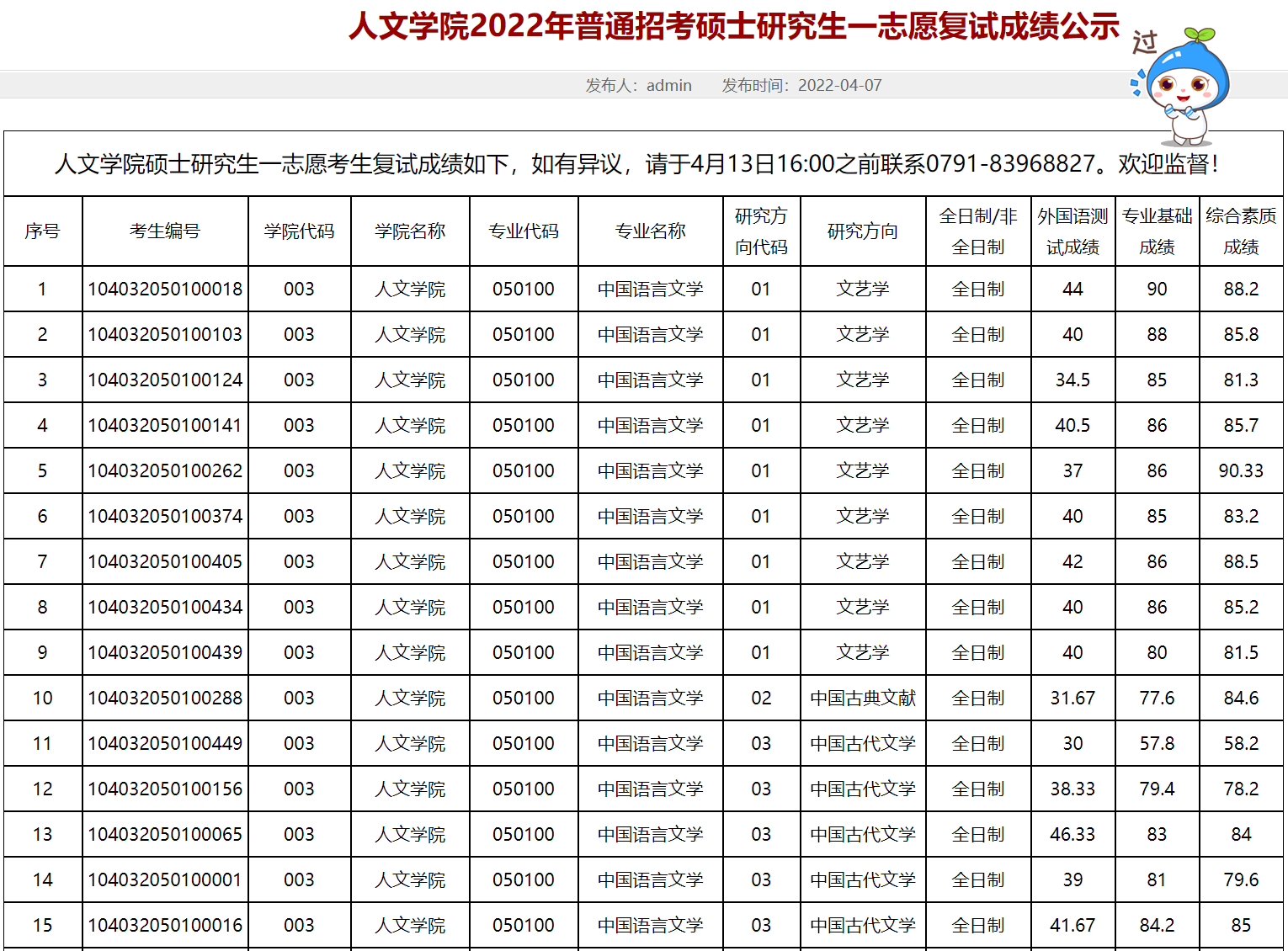
Task: Select candidate number 104032050100434
Action: point(165,608)
